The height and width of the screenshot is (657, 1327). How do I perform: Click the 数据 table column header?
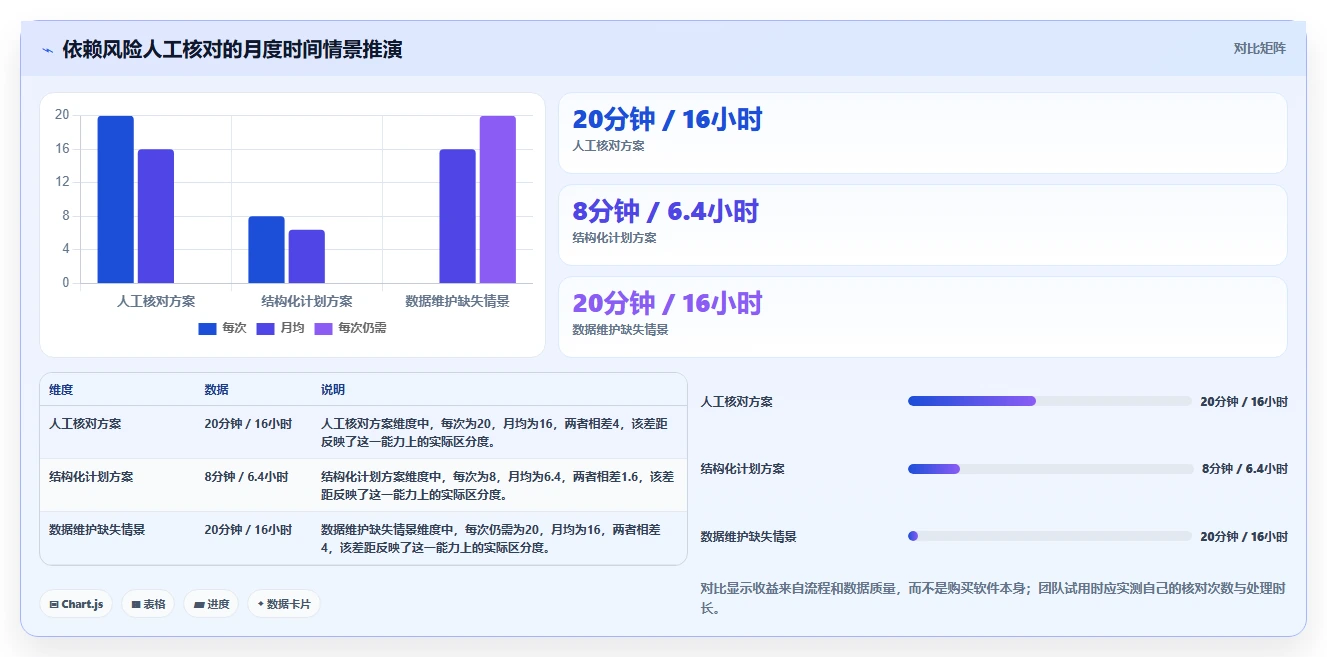click(x=216, y=390)
